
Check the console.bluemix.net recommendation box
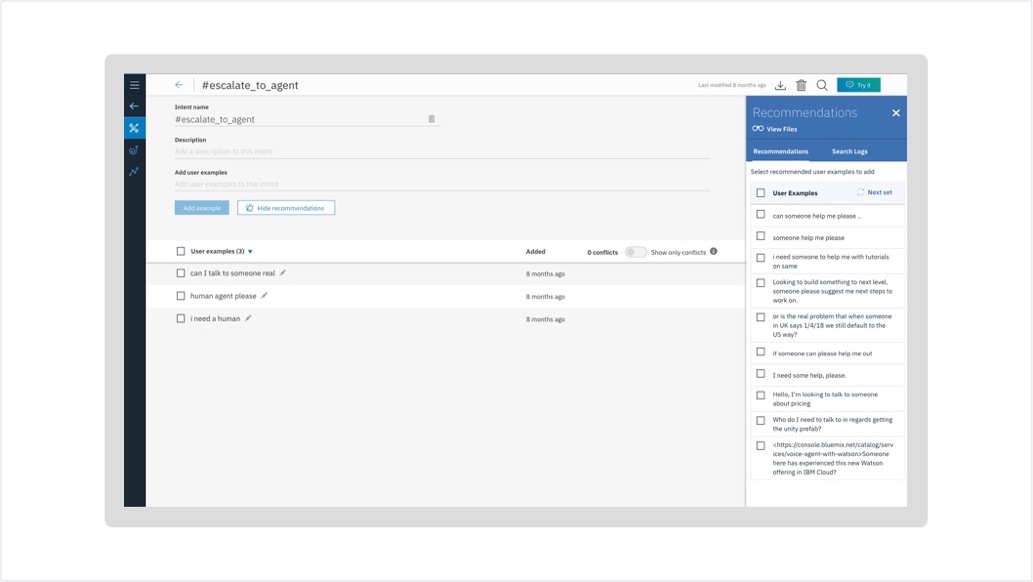[x=761, y=446]
